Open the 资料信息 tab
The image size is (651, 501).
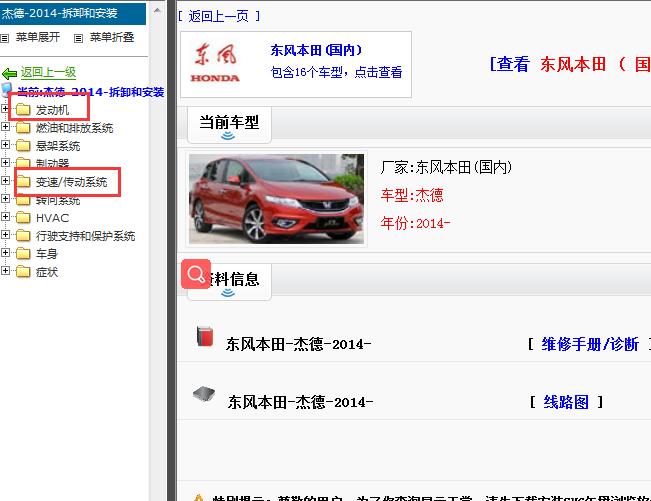[229, 281]
